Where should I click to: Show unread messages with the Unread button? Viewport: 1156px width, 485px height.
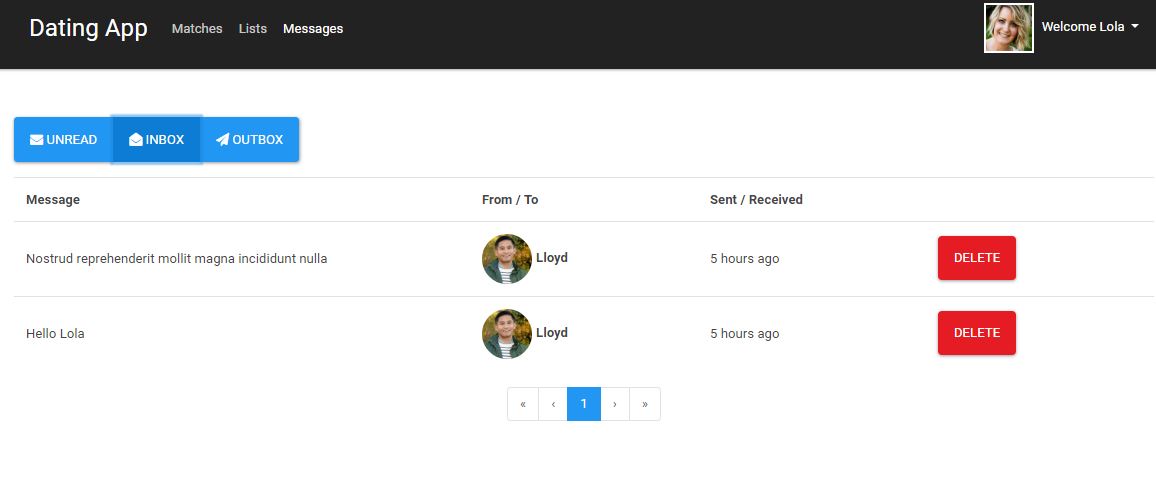click(x=63, y=139)
